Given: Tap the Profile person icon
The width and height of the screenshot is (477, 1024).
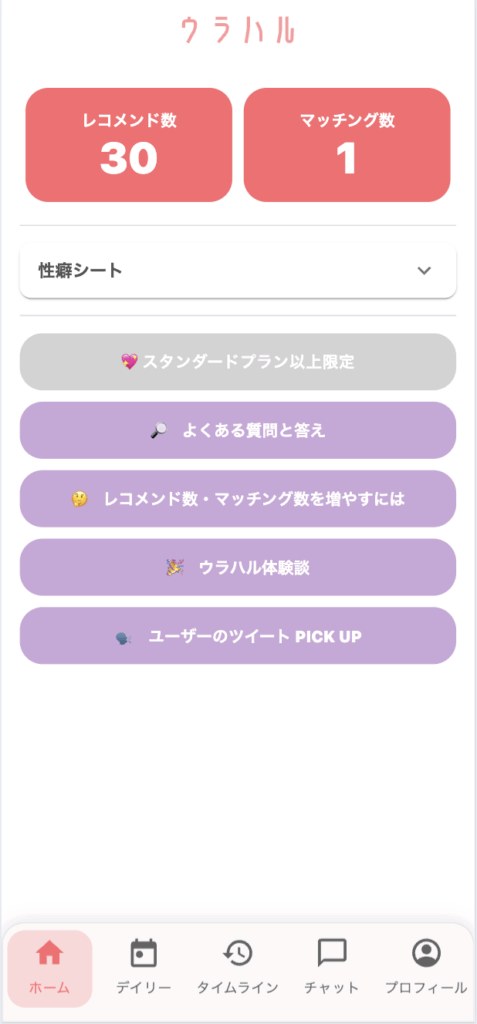Looking at the screenshot, I should click(426, 953).
